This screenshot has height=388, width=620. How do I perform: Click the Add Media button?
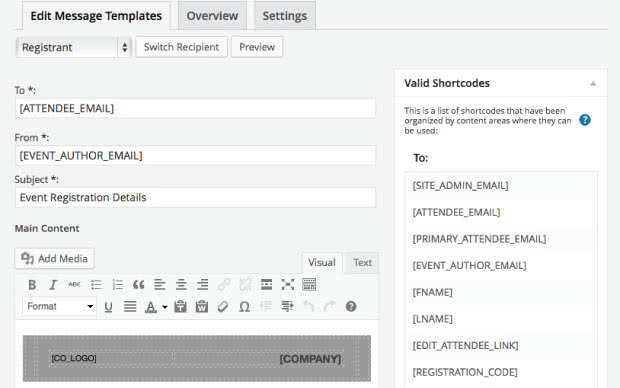[55, 259]
